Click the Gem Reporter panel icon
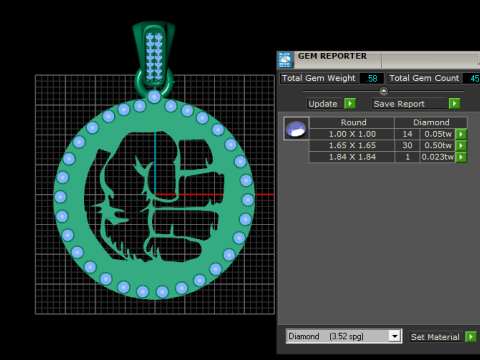This screenshot has height=360, width=480. click(285, 60)
